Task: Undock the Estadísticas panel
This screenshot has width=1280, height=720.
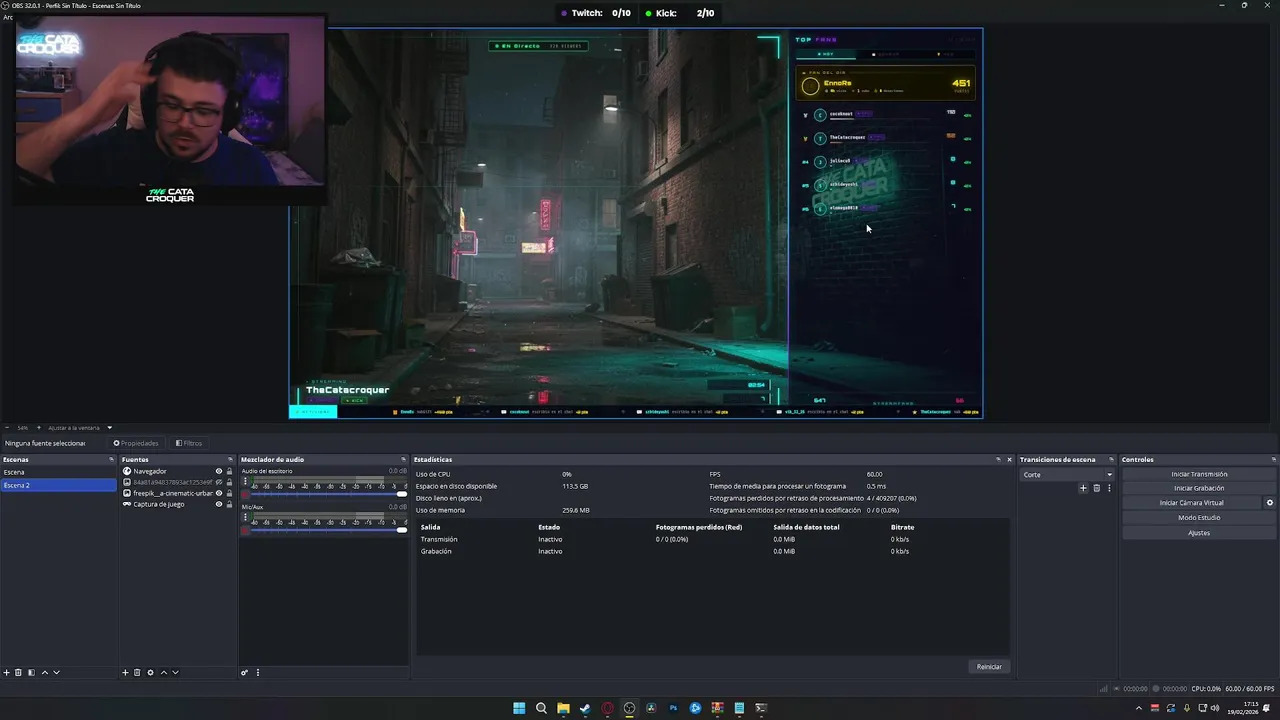Action: 998,460
